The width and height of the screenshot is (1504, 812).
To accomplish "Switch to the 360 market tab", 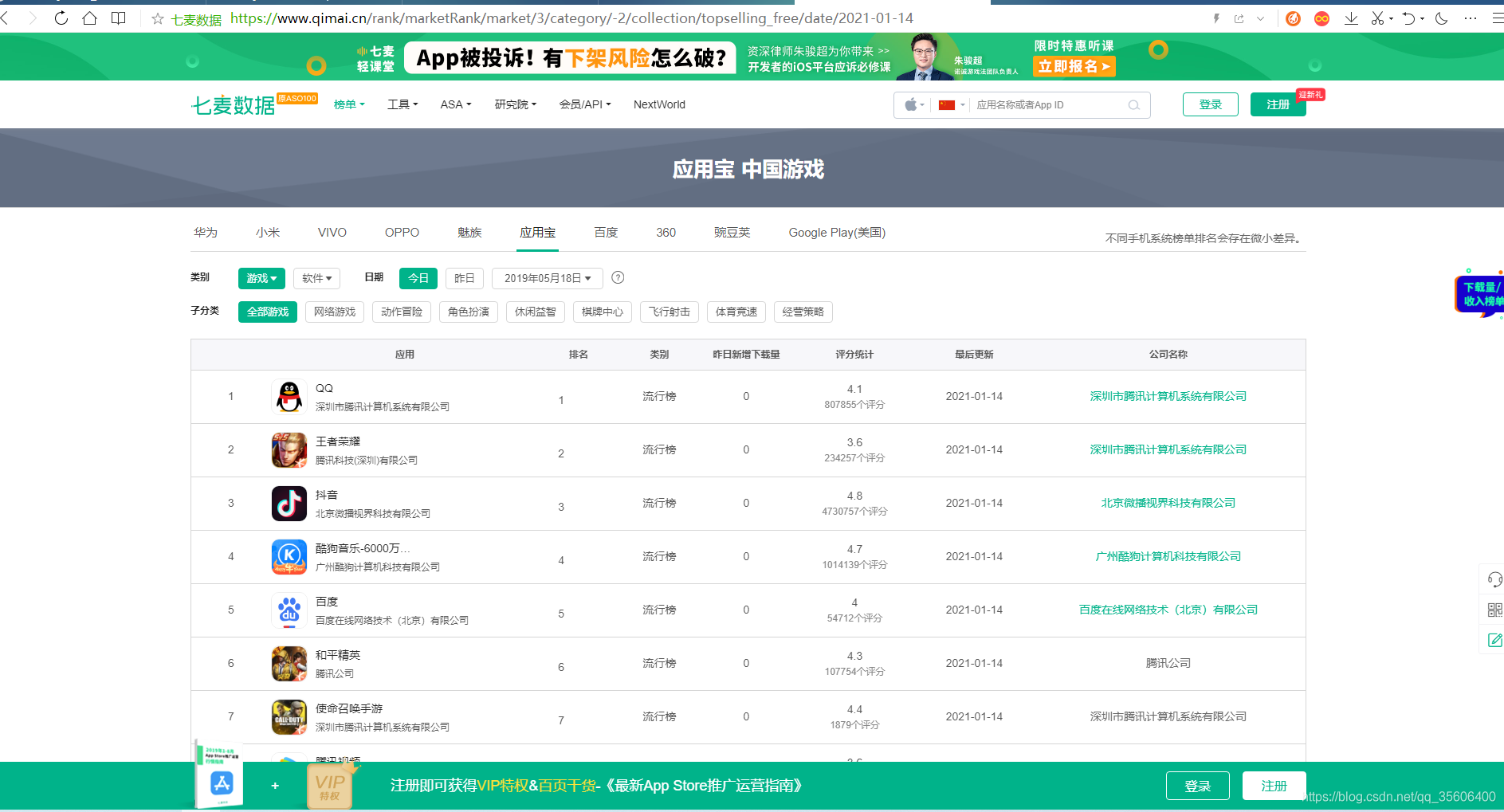I will pyautogui.click(x=666, y=233).
